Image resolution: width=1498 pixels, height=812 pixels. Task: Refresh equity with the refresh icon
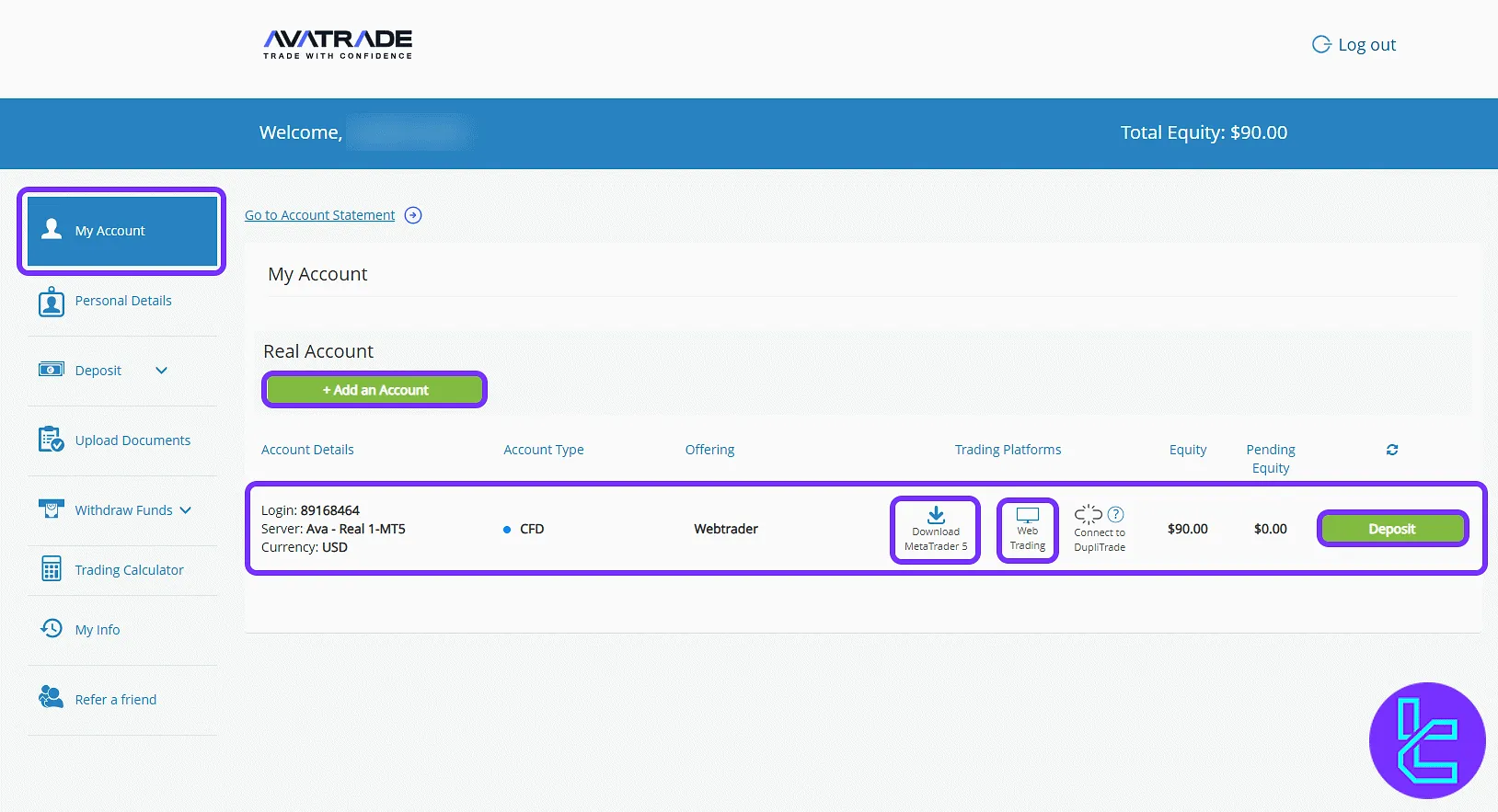1392,450
